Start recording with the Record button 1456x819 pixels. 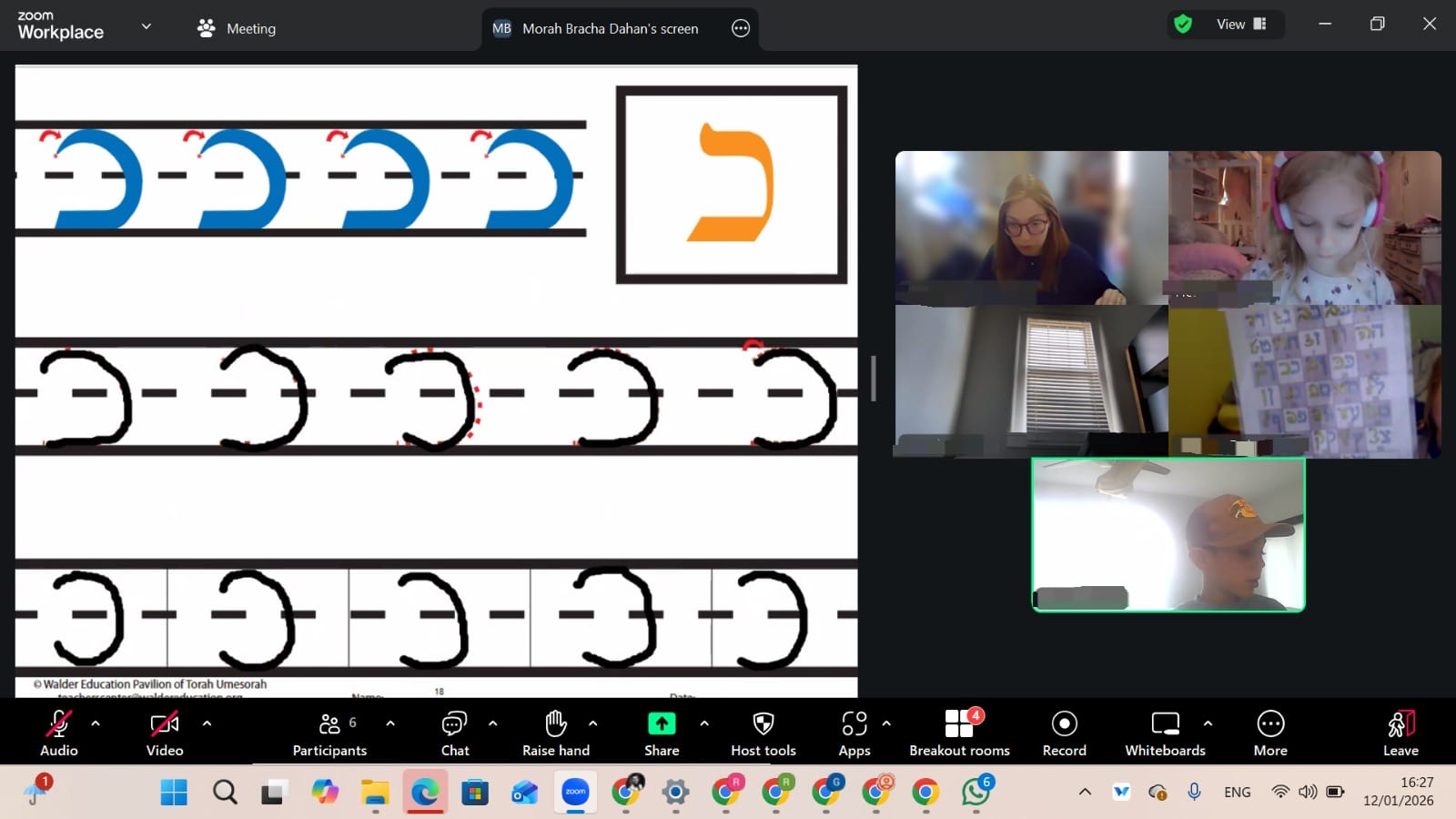pyautogui.click(x=1064, y=733)
